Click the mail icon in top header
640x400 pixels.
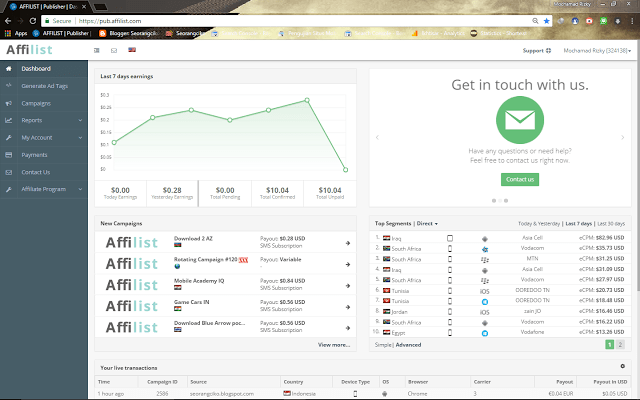(x=114, y=50)
